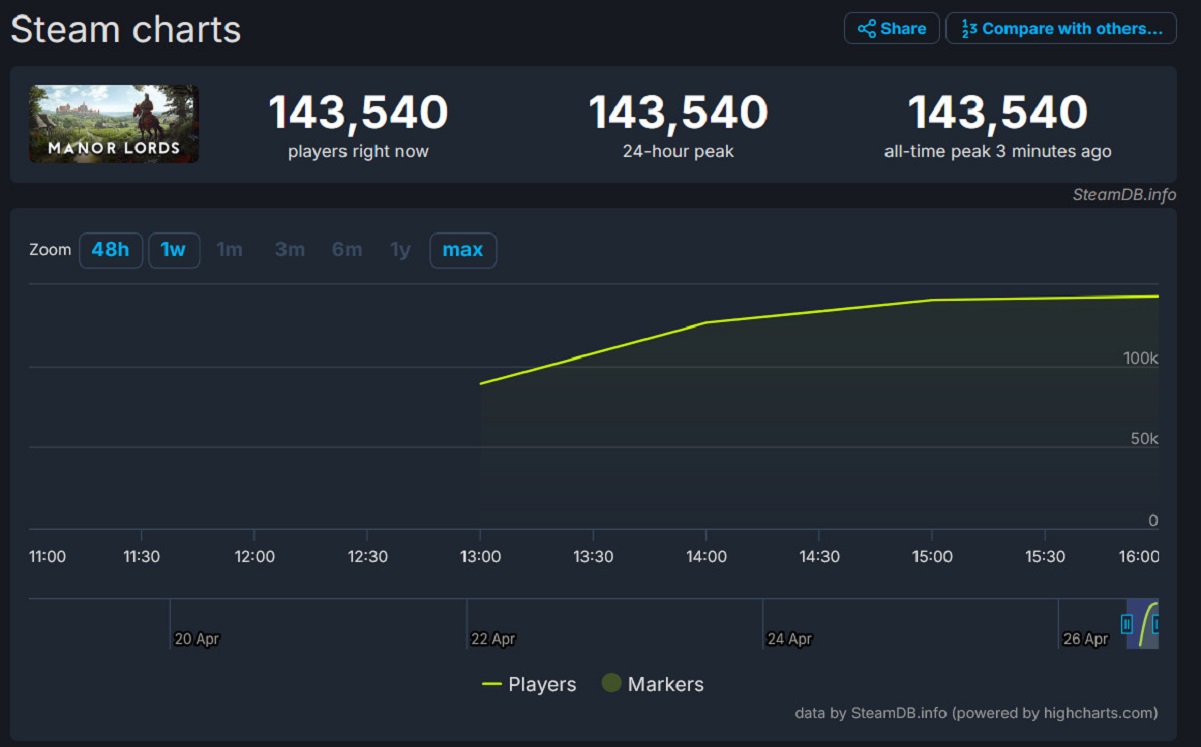The width and height of the screenshot is (1201, 747).
Task: Click the Zoom label text
Action: [50, 250]
